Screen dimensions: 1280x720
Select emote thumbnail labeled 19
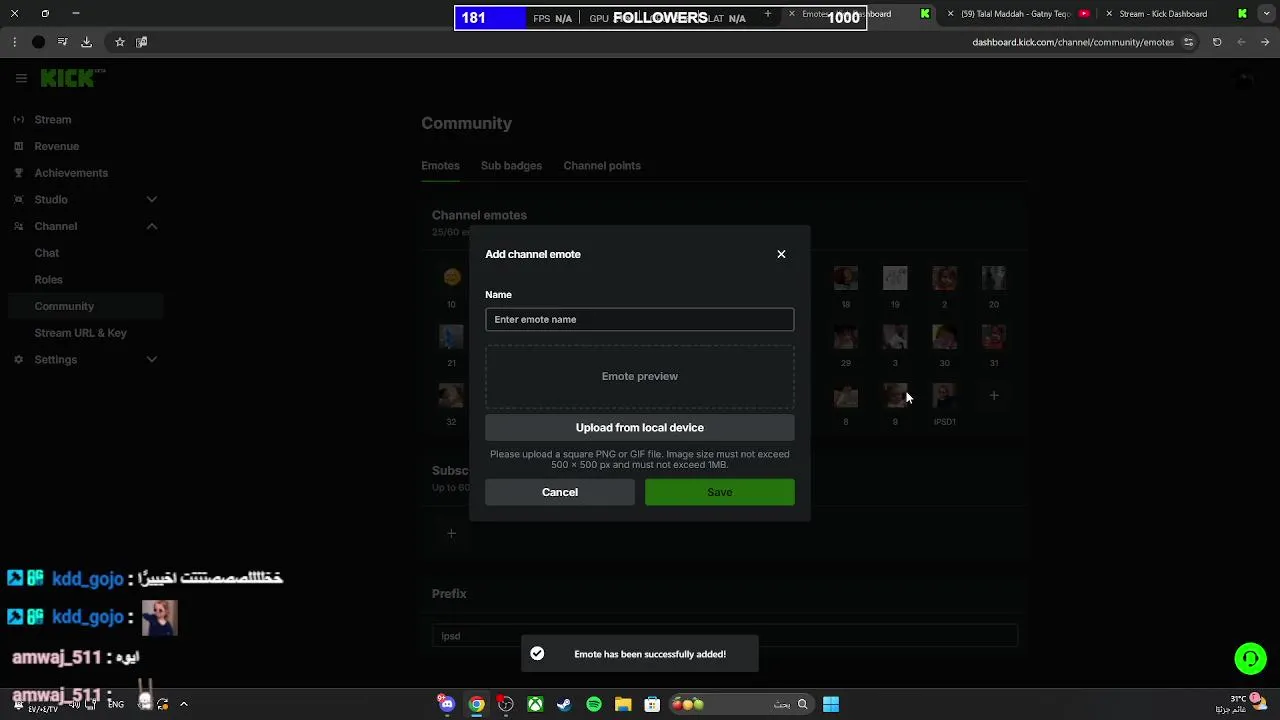coord(895,278)
